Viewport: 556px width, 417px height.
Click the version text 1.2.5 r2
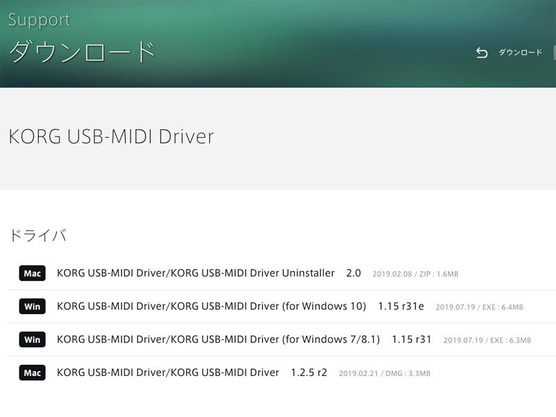309,372
